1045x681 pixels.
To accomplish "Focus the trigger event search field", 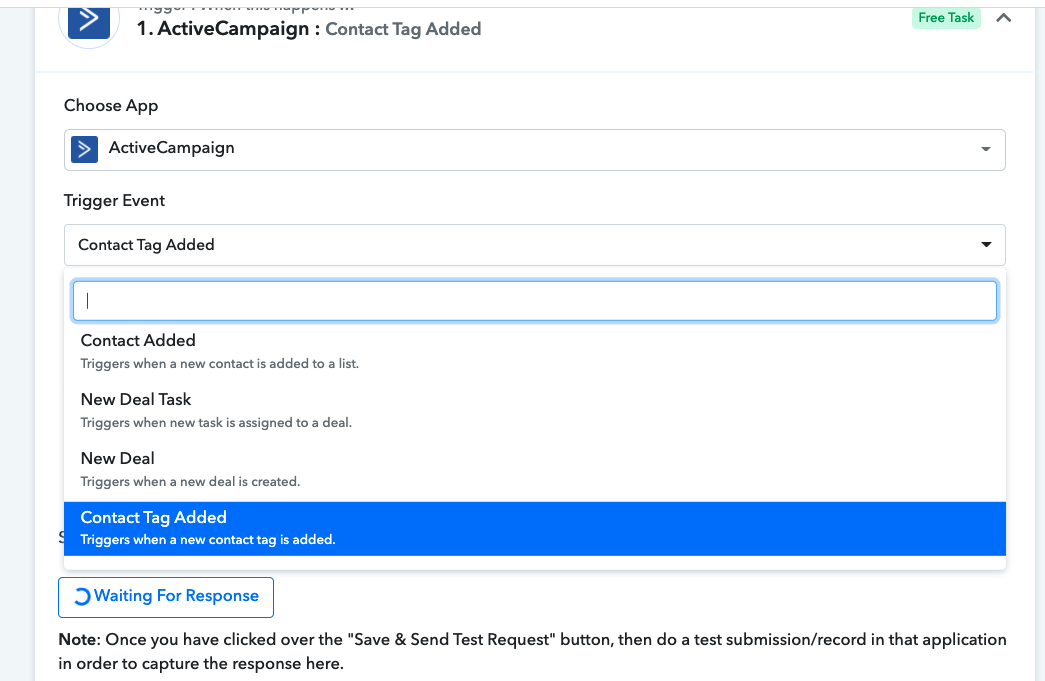I will click(x=534, y=301).
